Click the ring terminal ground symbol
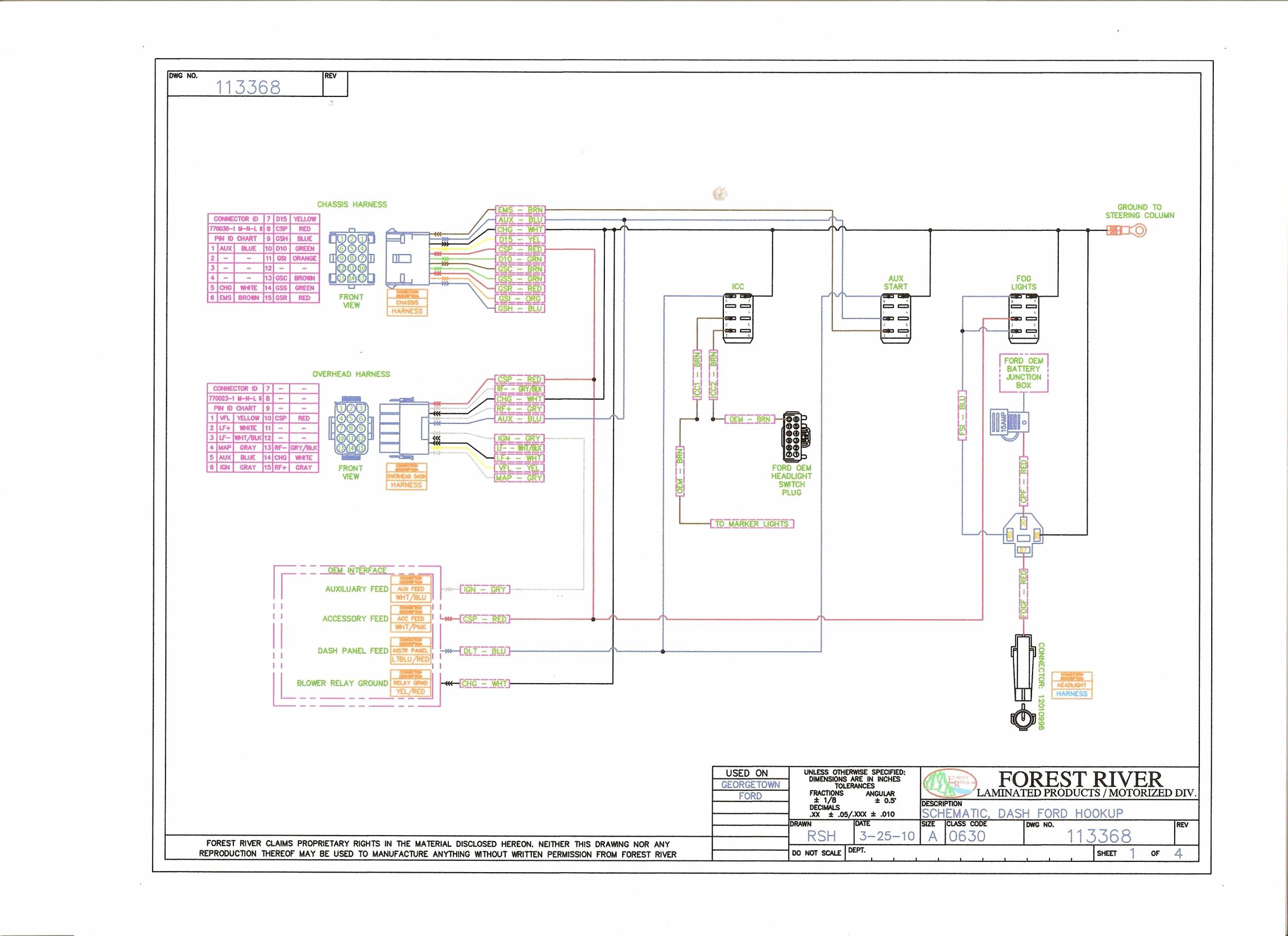The image size is (1288, 936). pyautogui.click(x=1127, y=230)
